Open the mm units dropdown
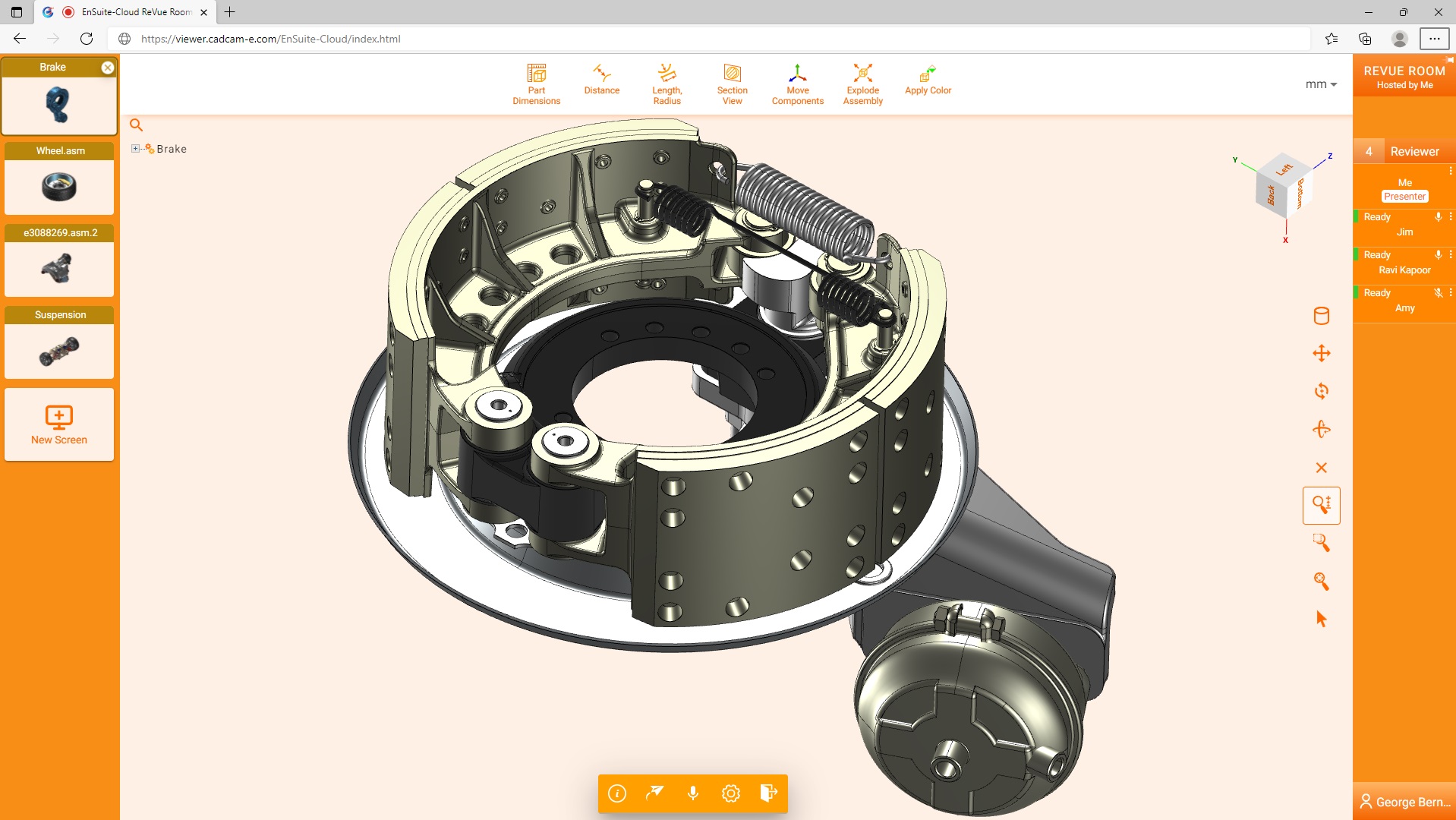The image size is (1456, 820). pos(1321,84)
